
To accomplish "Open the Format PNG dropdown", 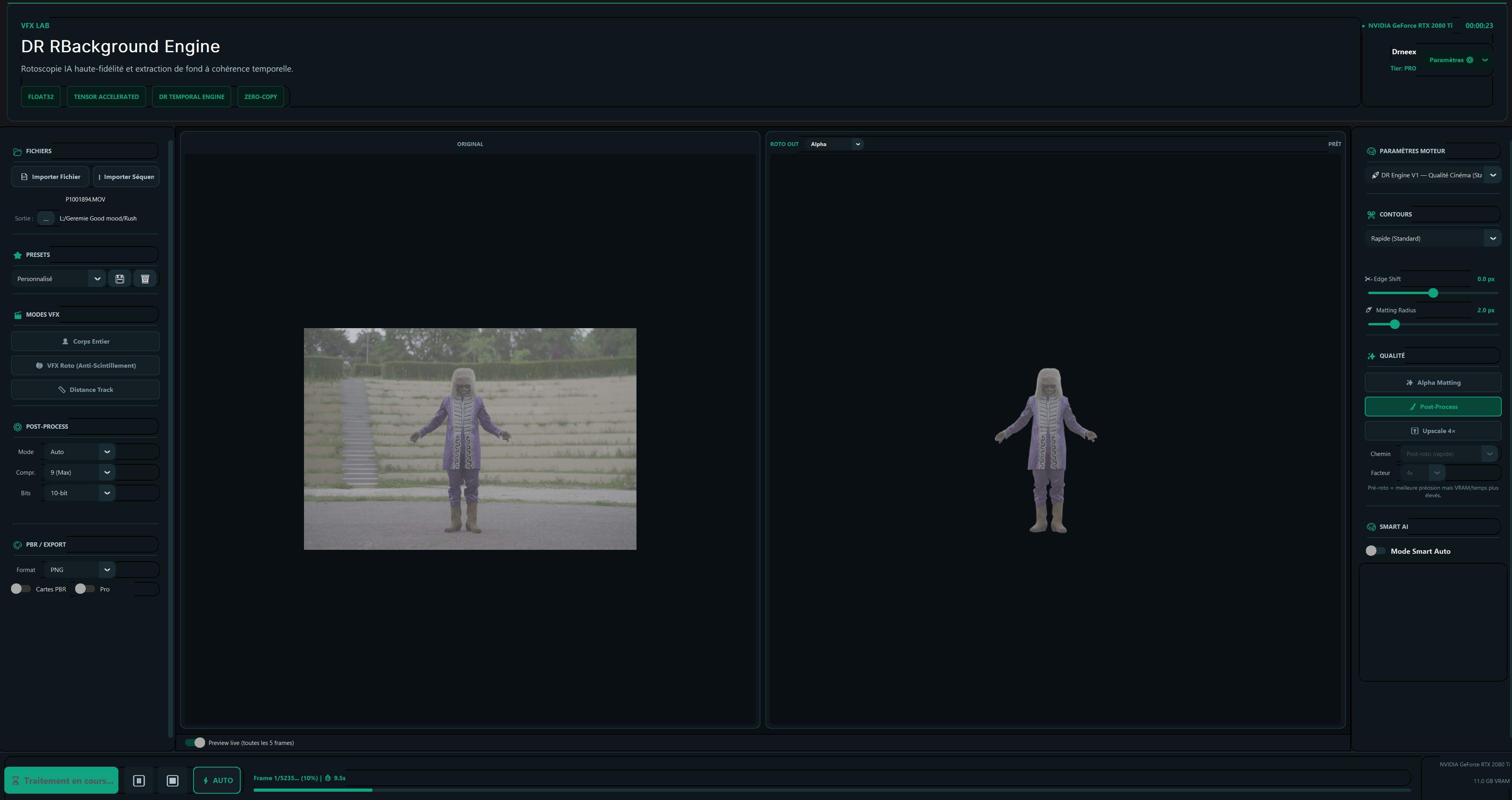I will click(x=80, y=570).
